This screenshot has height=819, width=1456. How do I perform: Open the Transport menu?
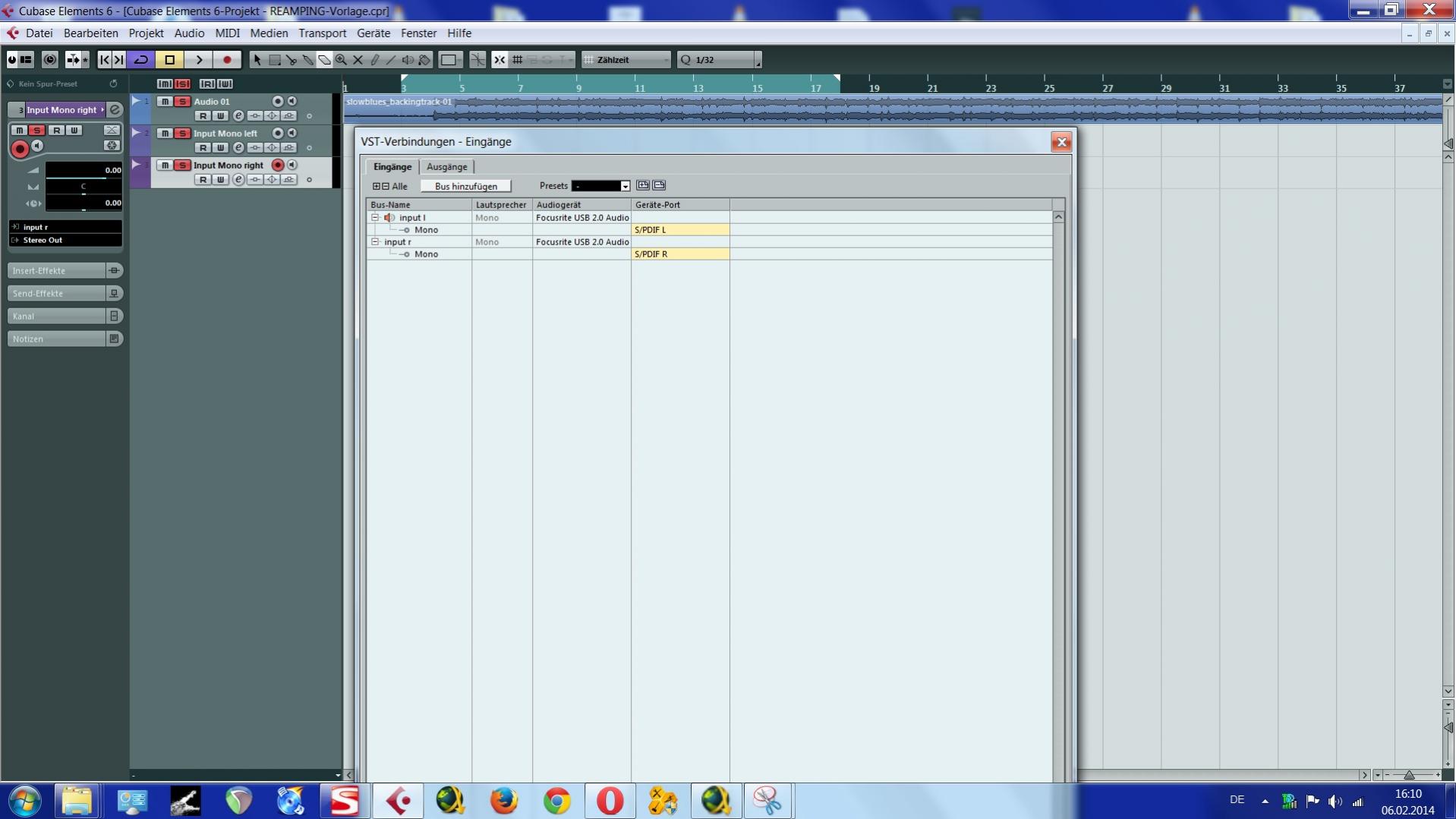(323, 33)
